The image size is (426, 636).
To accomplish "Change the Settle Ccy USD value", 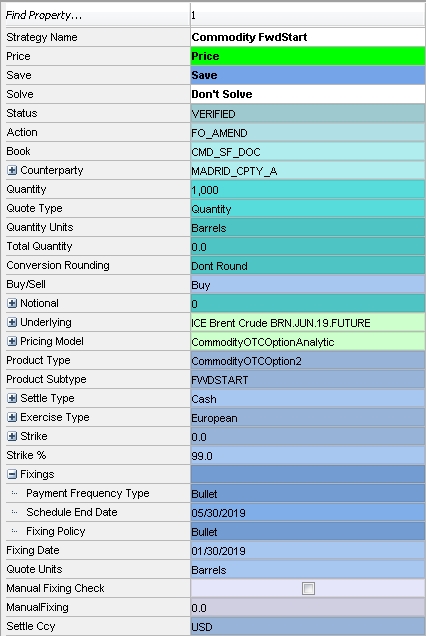I will [308, 626].
